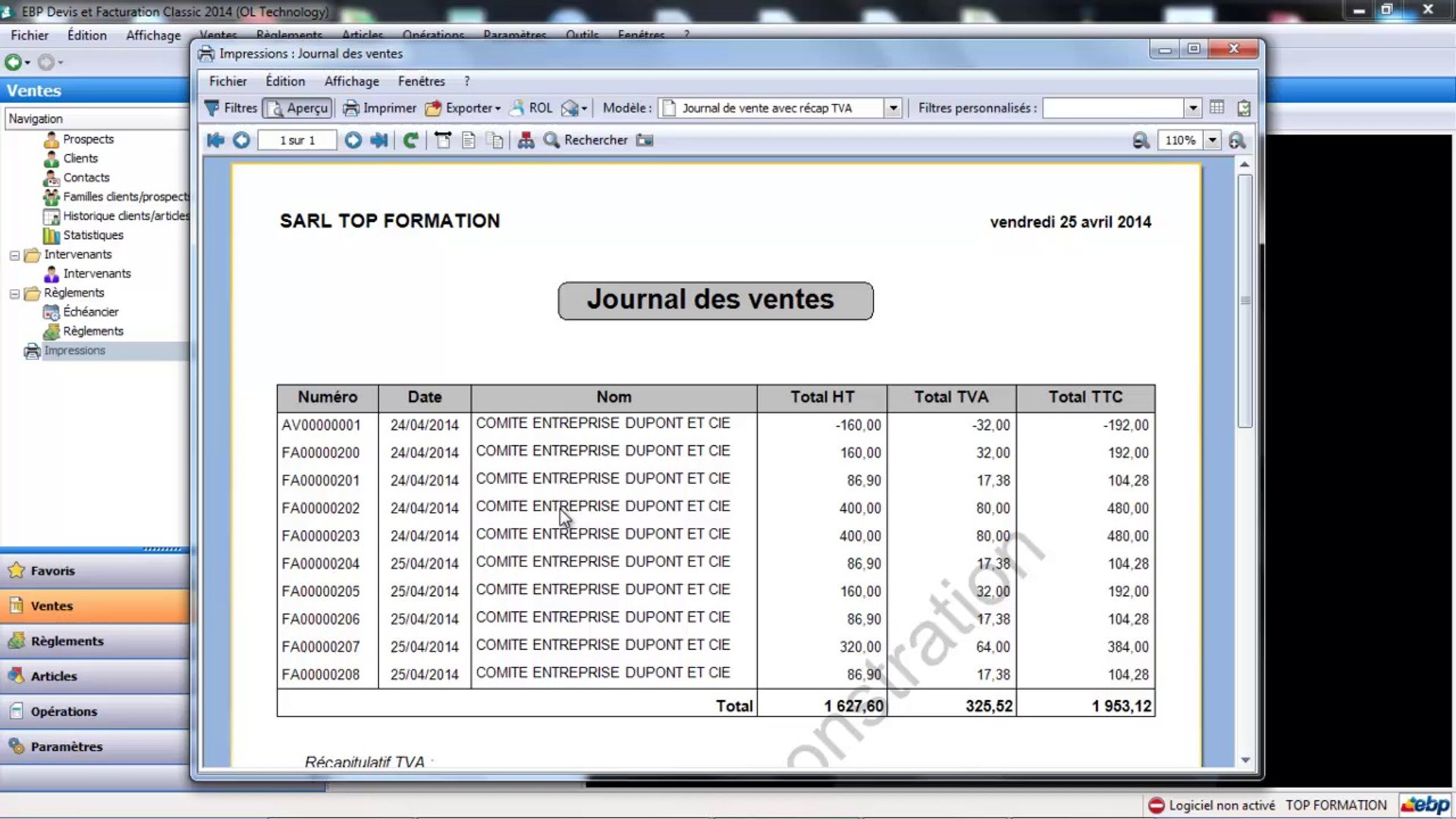Open the Fichier menu in main window
The width and height of the screenshot is (1456, 819).
(x=29, y=36)
